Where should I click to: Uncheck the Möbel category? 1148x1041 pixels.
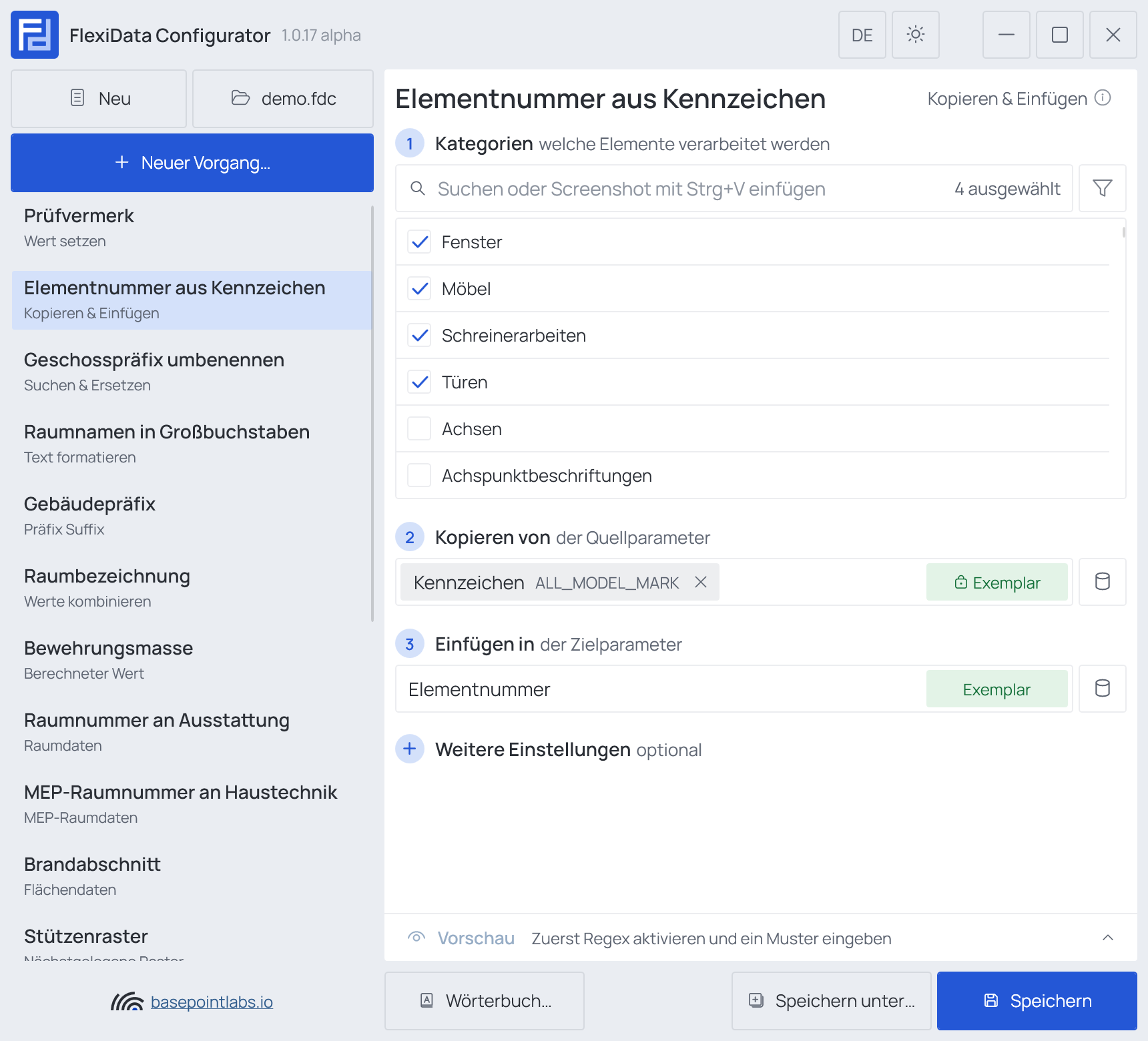[x=419, y=288]
